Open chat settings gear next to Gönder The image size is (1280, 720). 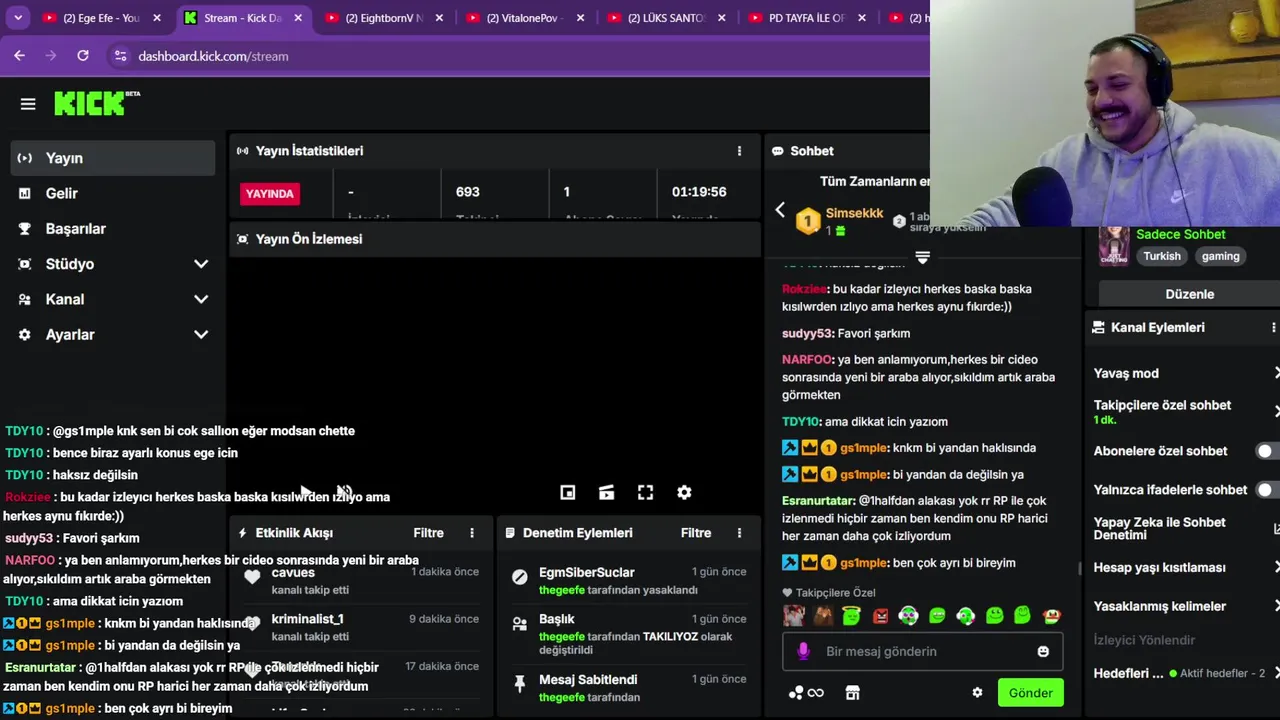pos(977,693)
